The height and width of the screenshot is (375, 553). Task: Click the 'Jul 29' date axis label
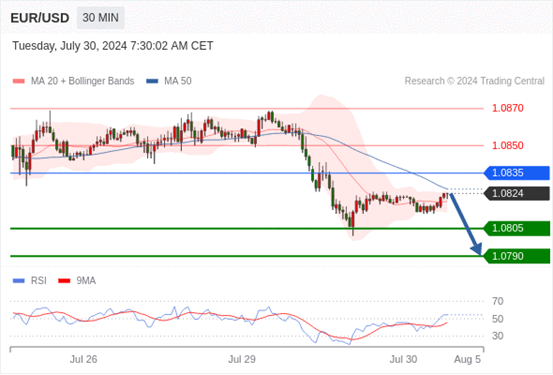point(242,359)
